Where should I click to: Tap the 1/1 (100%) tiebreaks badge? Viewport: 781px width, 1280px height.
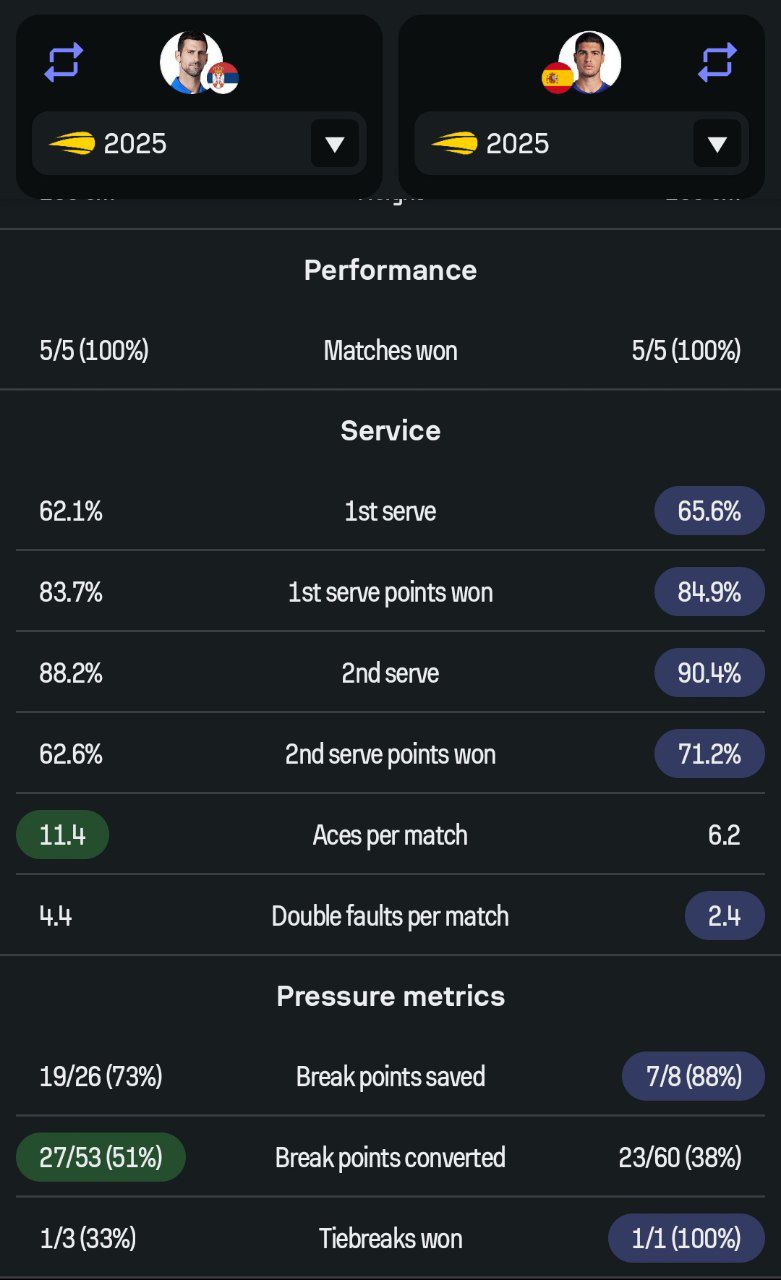point(686,1239)
